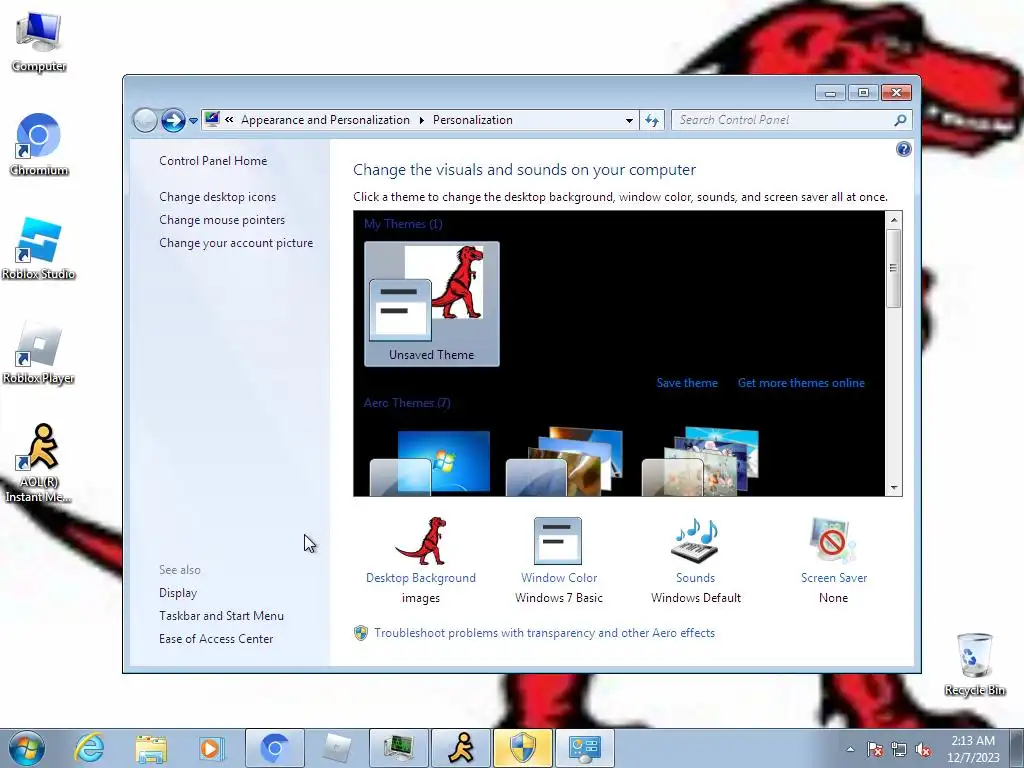The width and height of the screenshot is (1024, 768).
Task: Go to Control Panel Home
Action: [213, 161]
